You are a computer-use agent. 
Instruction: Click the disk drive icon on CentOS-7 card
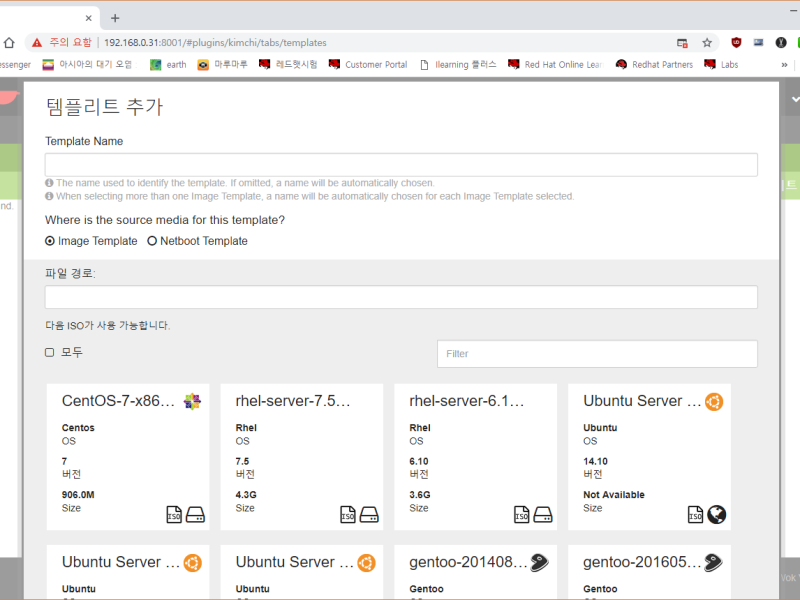click(x=195, y=514)
